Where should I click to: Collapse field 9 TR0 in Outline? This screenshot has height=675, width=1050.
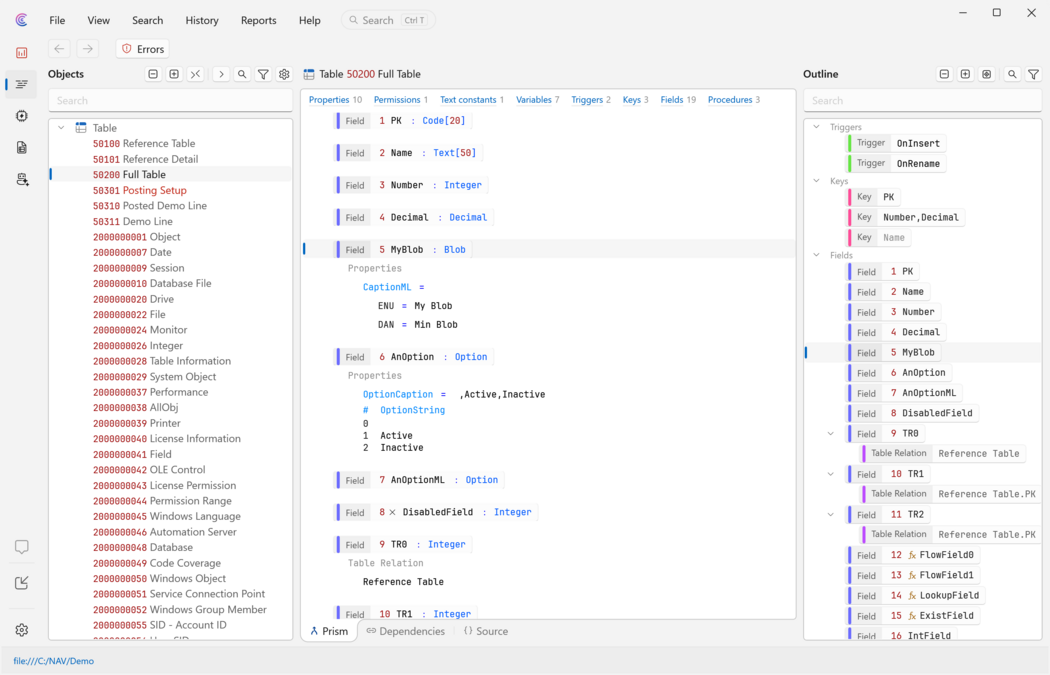pos(831,433)
